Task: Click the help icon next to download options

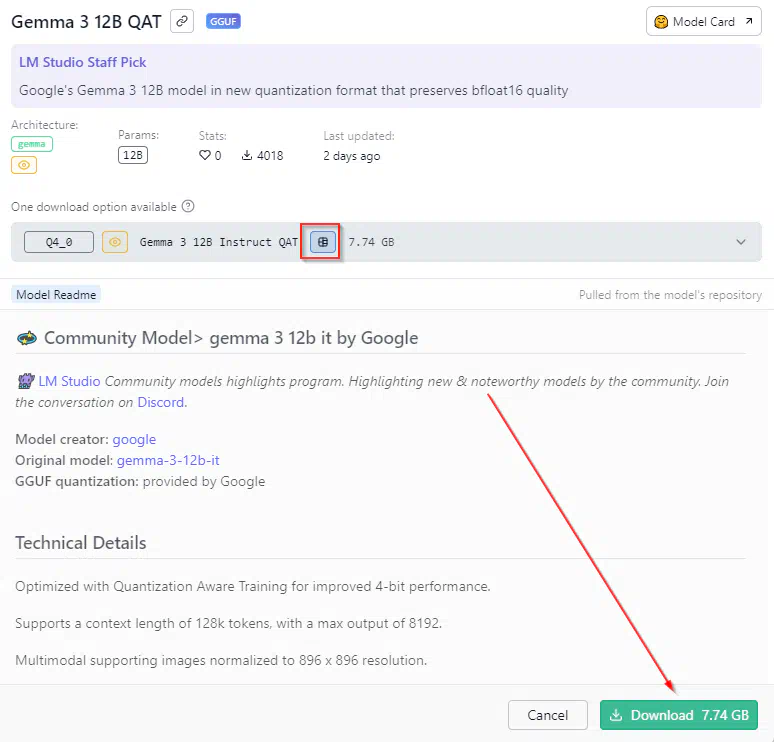Action: [188, 206]
